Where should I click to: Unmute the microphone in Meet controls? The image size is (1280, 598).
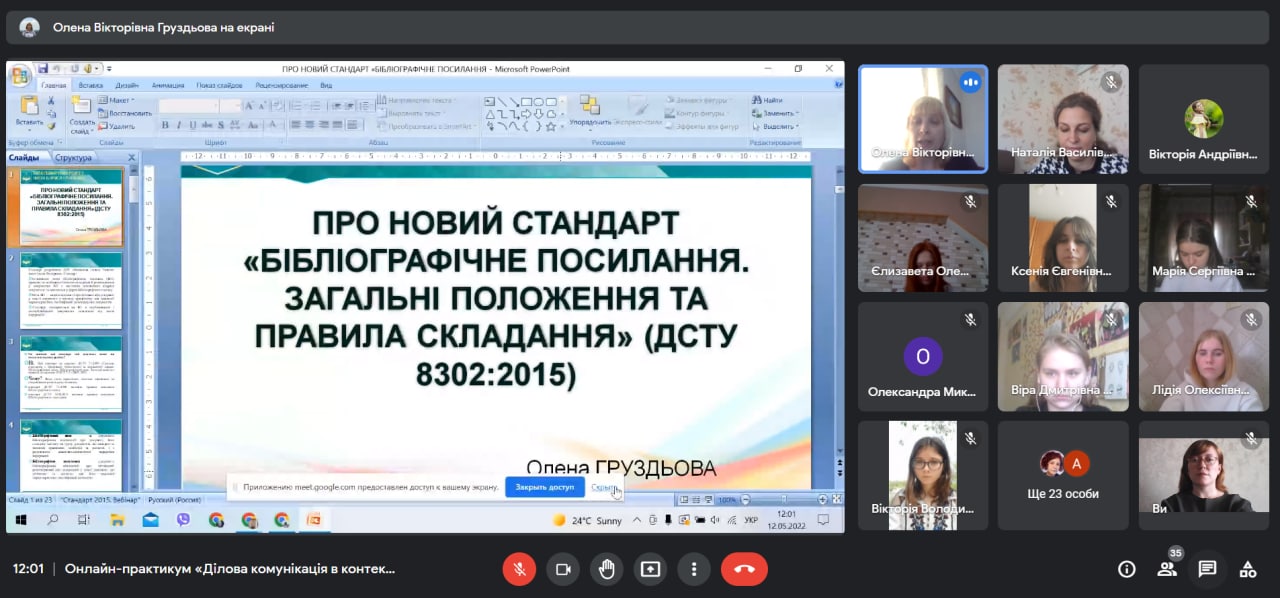coord(519,569)
